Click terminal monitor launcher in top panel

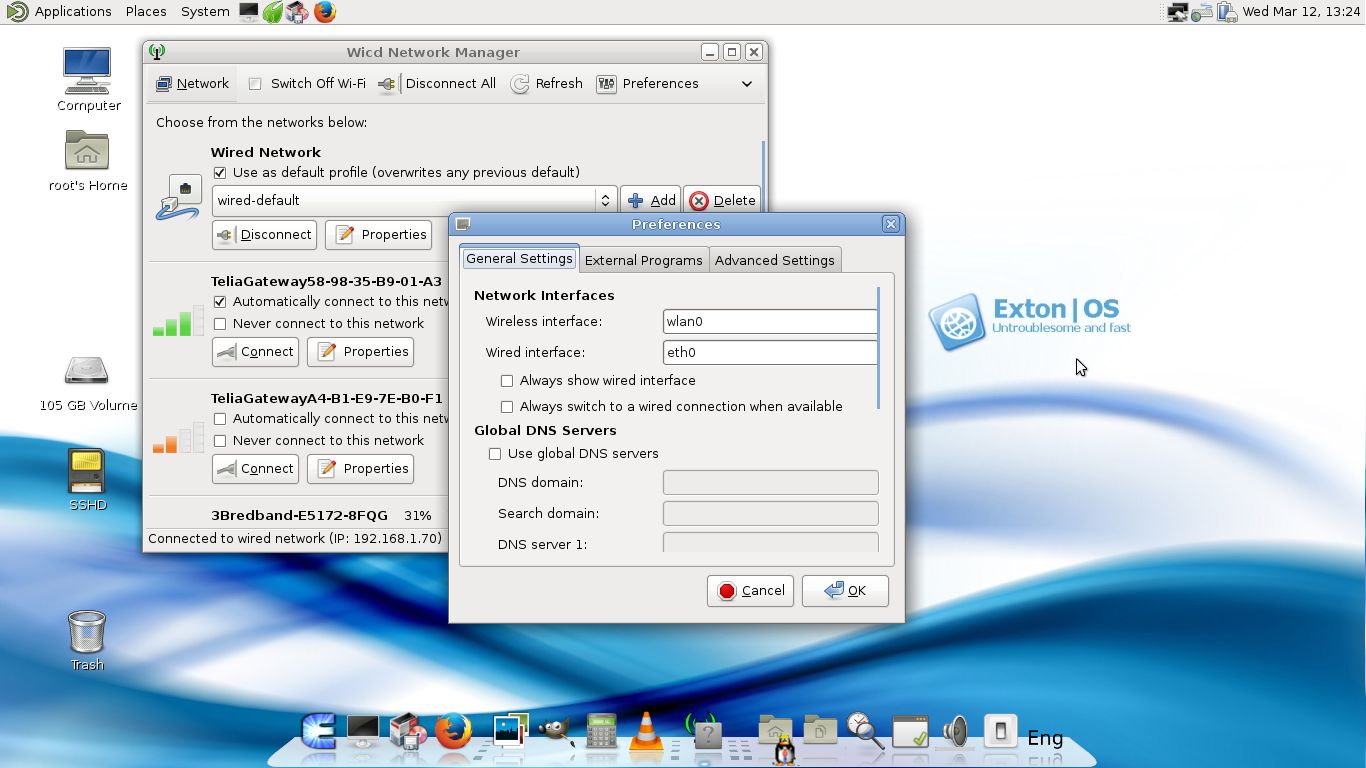pyautogui.click(x=248, y=12)
